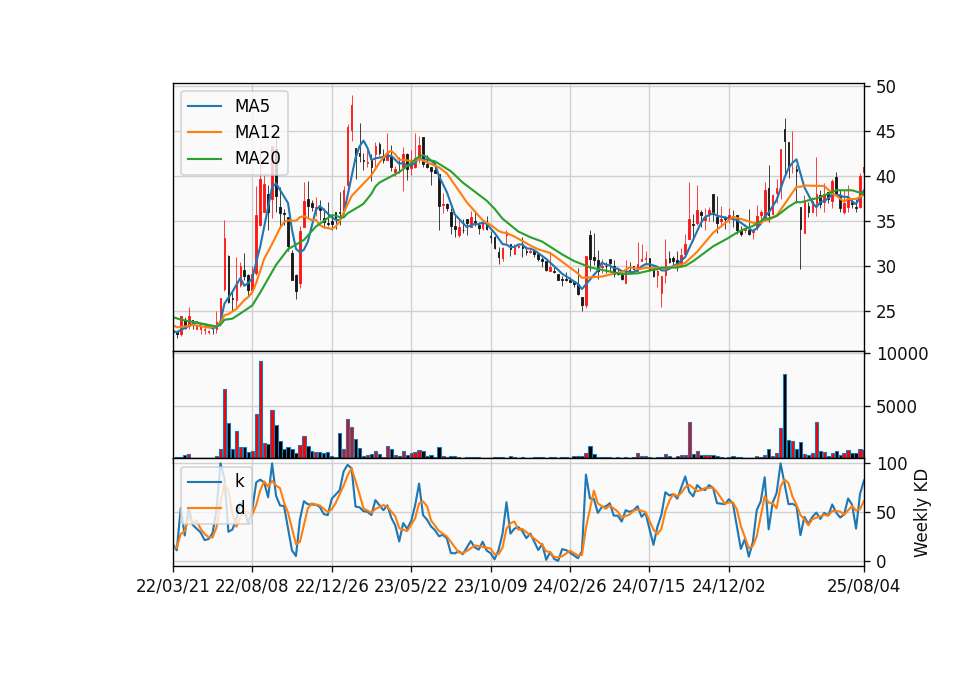
Task: Click the 24/12/02 date tick label
Action: click(729, 586)
